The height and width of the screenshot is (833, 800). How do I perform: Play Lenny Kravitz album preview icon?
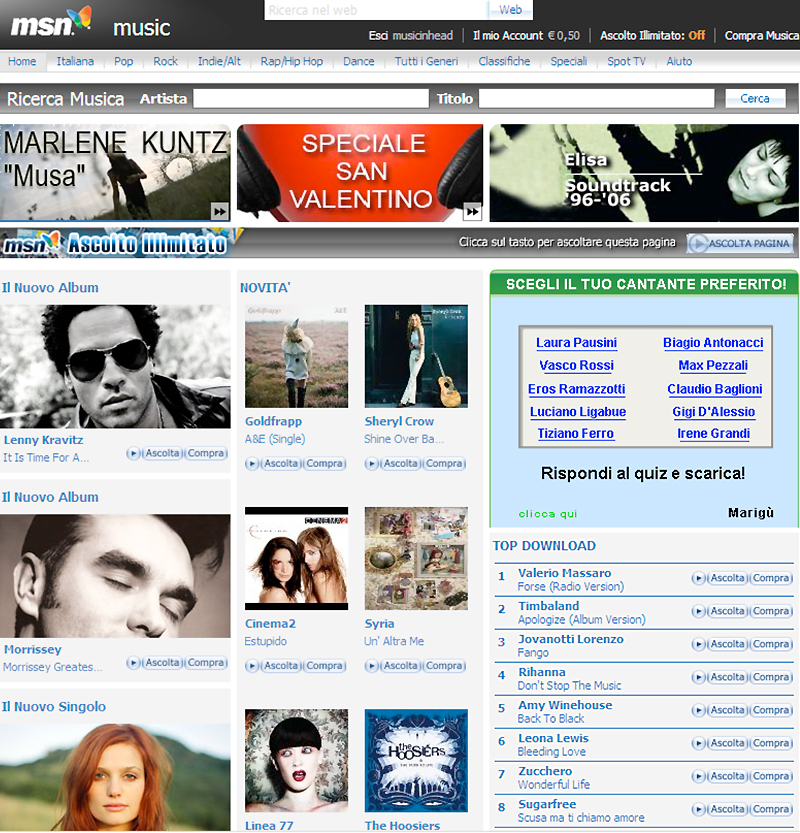(134, 454)
